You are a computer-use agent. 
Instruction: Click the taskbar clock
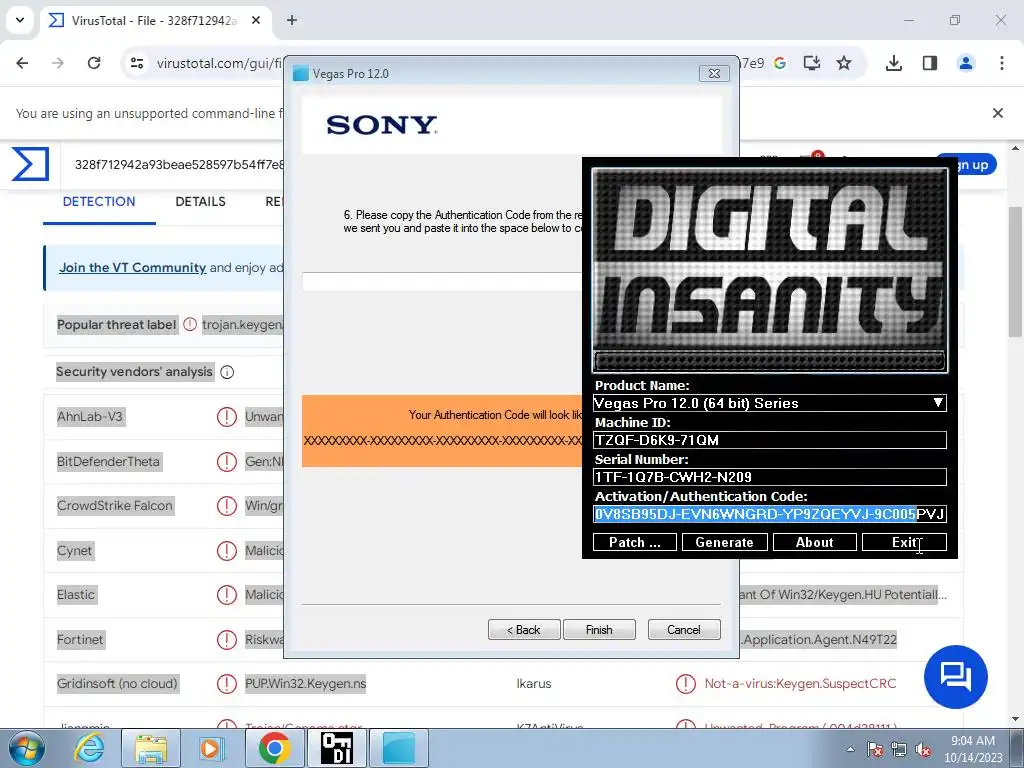(x=973, y=749)
